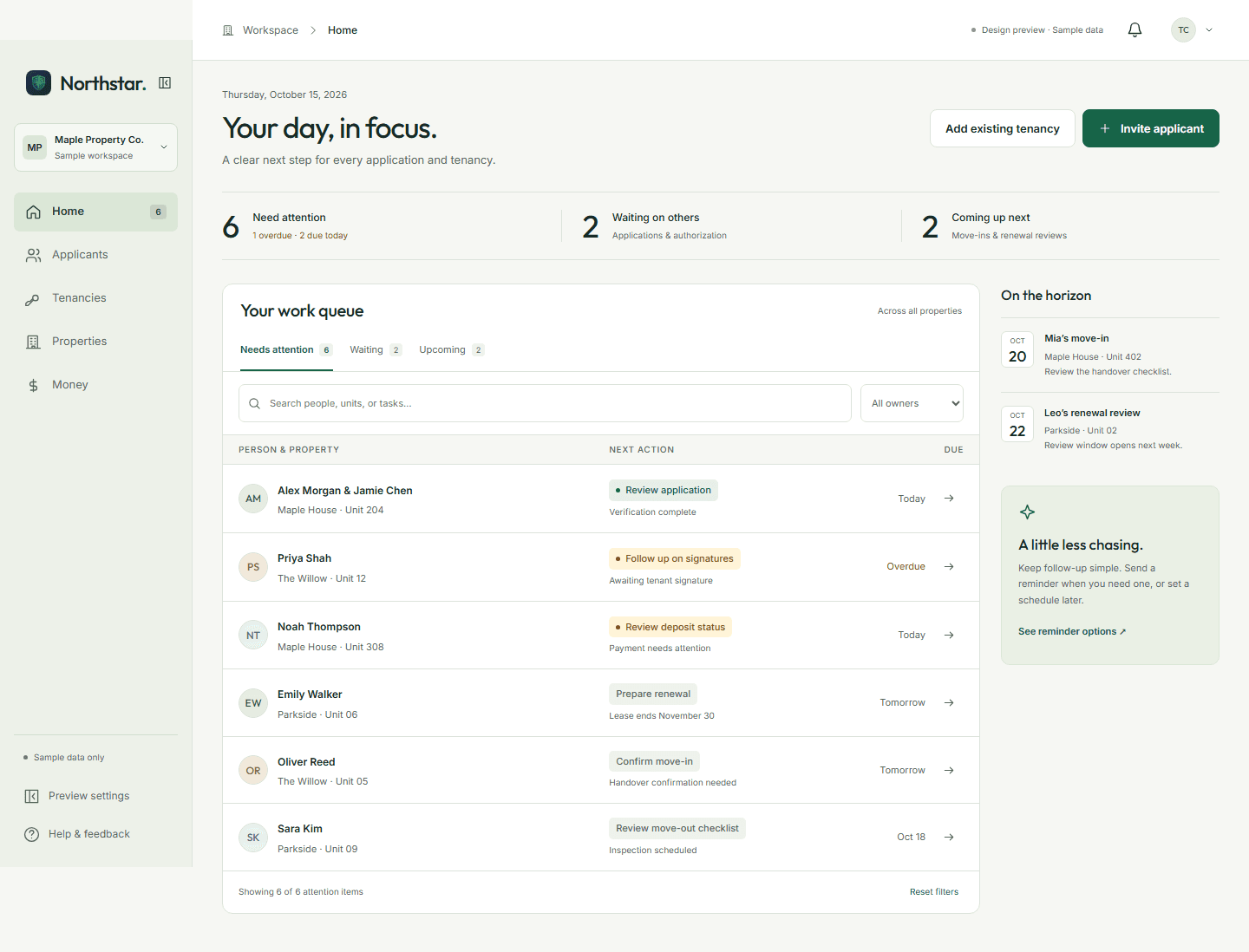Open Money section in sidebar

(95, 385)
